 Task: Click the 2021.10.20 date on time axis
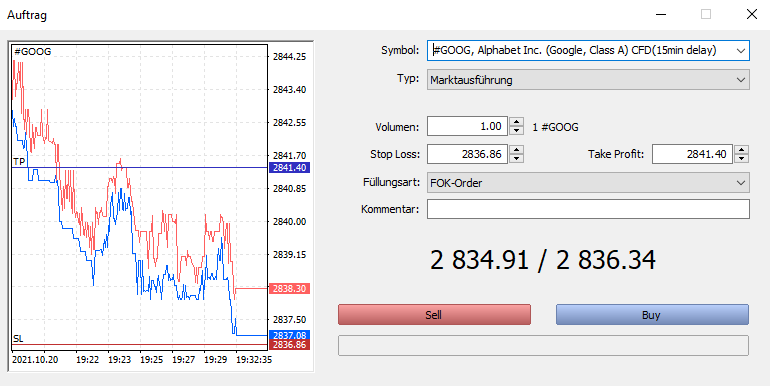pos(35,359)
